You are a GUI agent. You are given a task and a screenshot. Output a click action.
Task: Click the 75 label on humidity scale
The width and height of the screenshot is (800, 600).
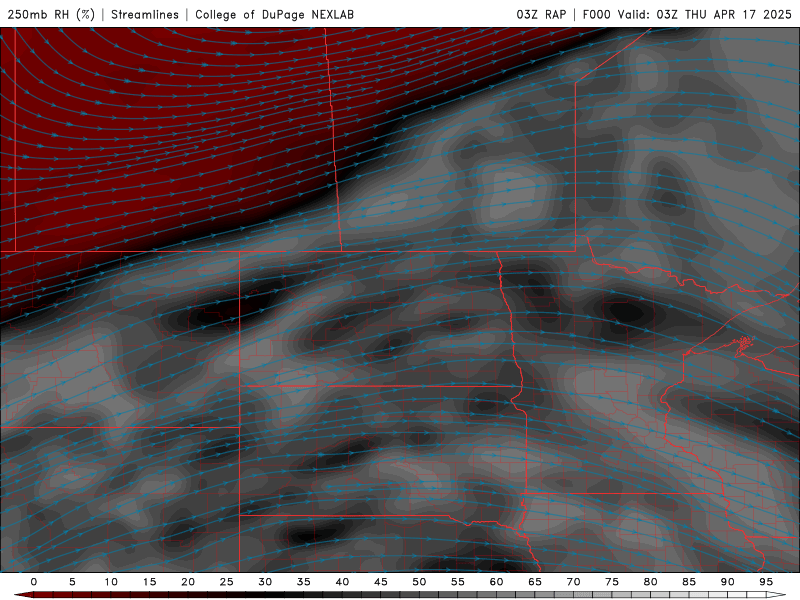coord(612,582)
